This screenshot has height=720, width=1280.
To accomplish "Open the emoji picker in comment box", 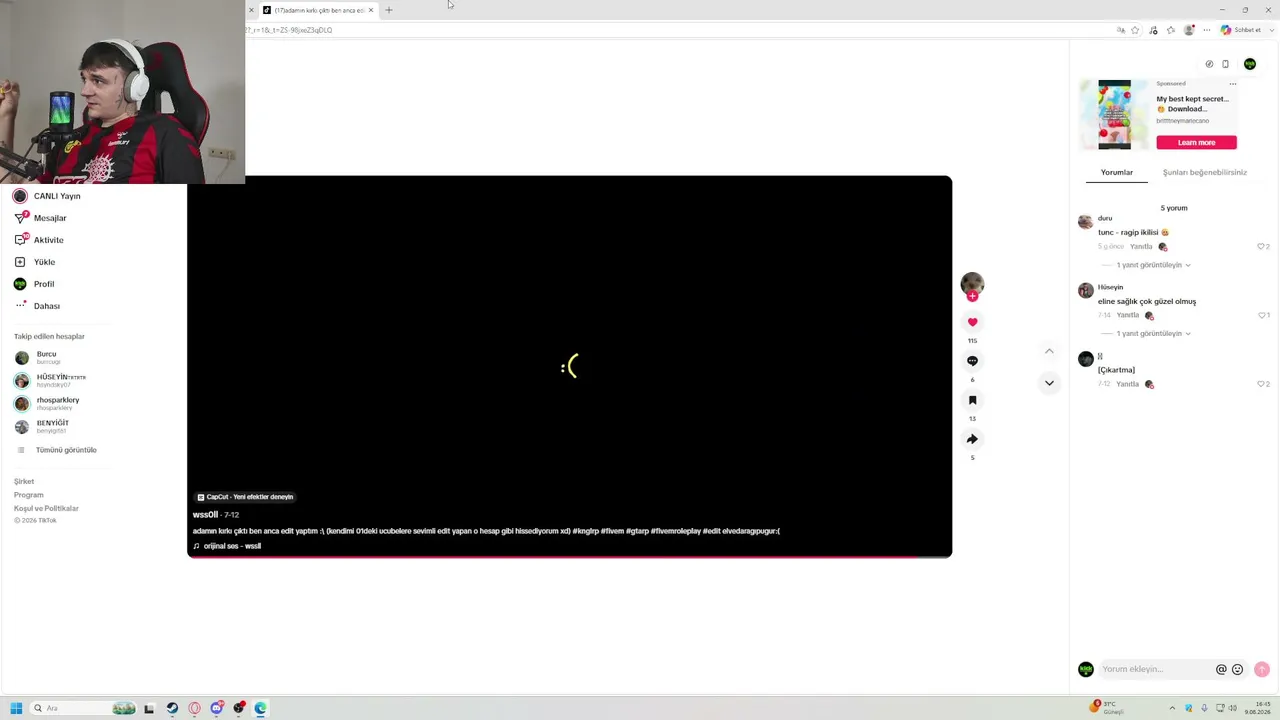I will pos(1237,670).
